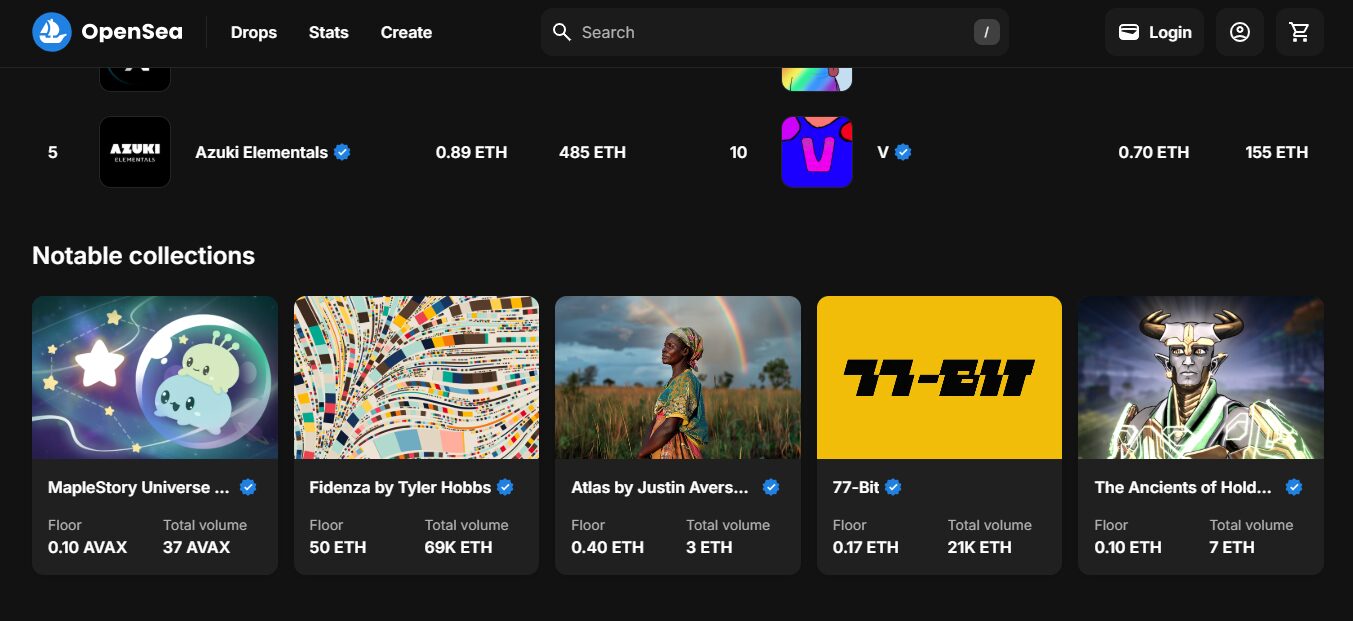Click rank number 10

(738, 152)
